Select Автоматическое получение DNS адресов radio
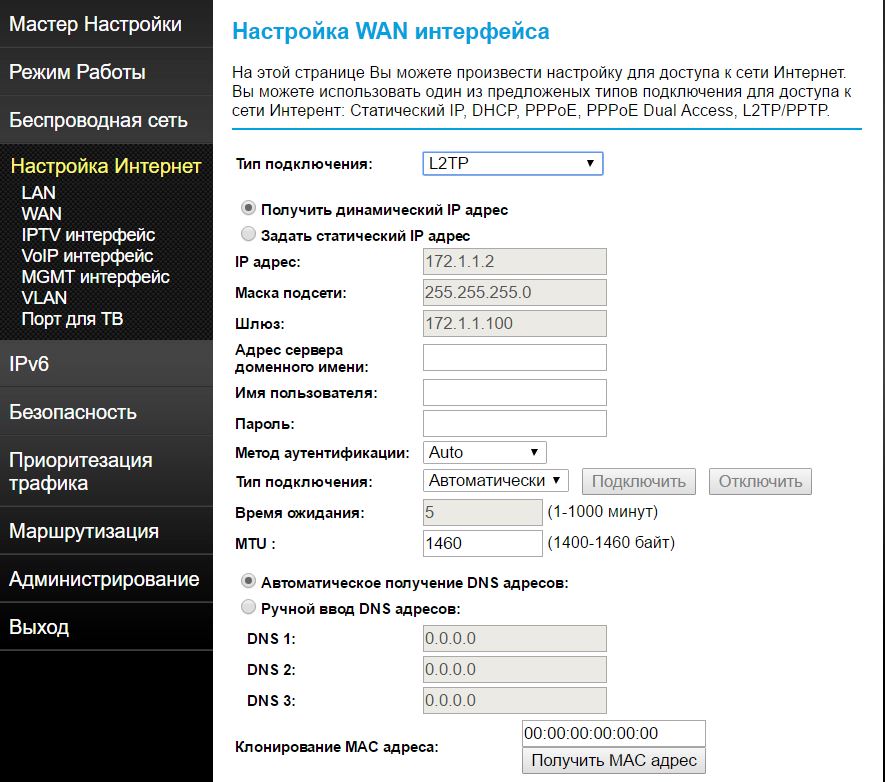885x782 pixels. pos(248,581)
